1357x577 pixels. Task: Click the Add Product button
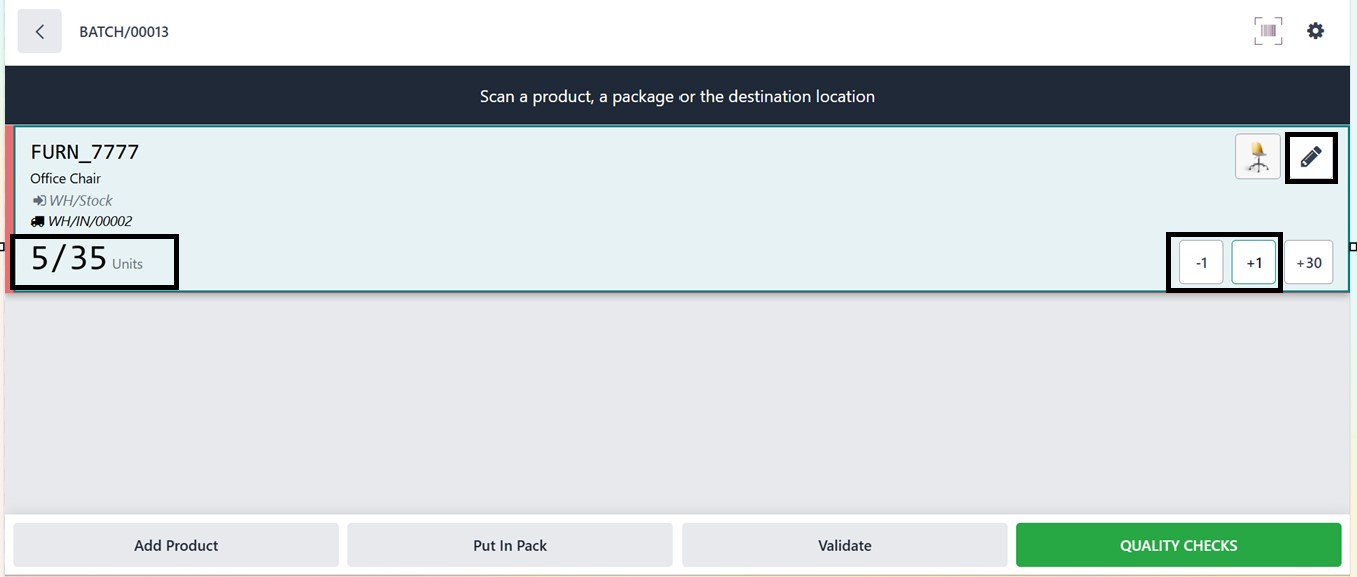point(176,545)
